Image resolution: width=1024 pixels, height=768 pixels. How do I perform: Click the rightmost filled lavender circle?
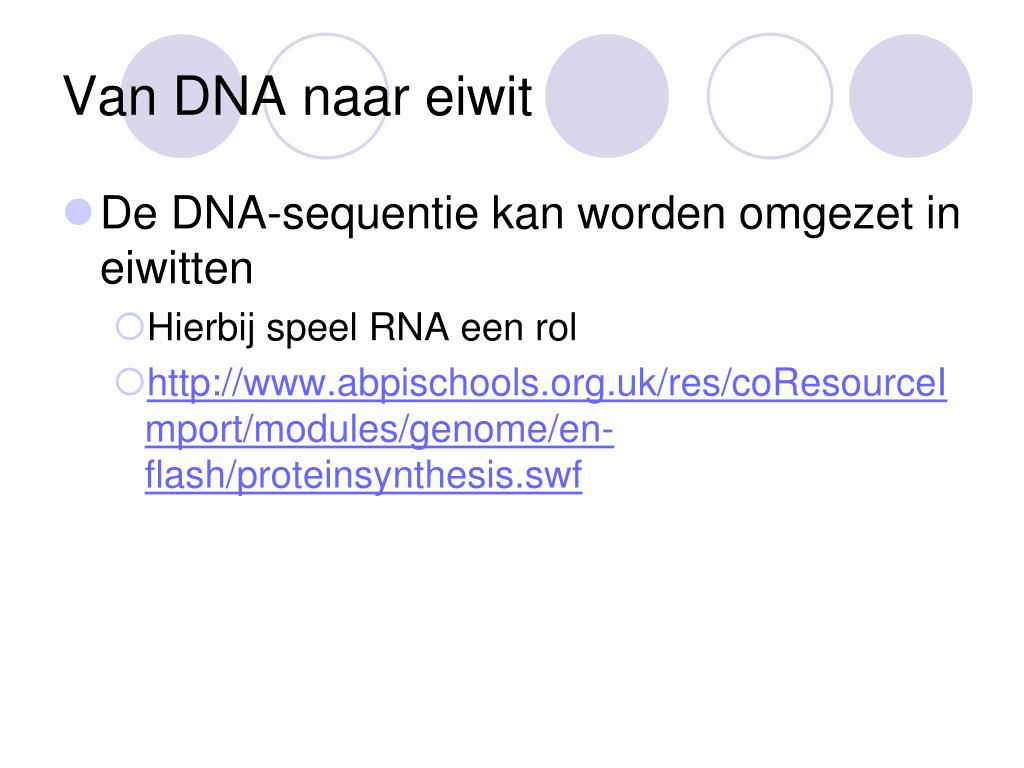[x=910, y=95]
